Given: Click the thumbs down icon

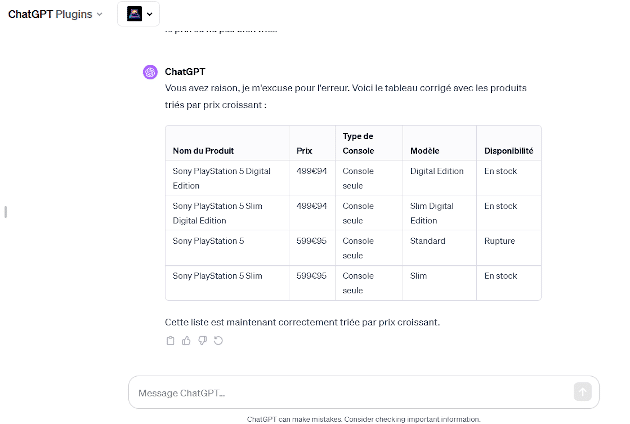Looking at the screenshot, I should point(202,341).
